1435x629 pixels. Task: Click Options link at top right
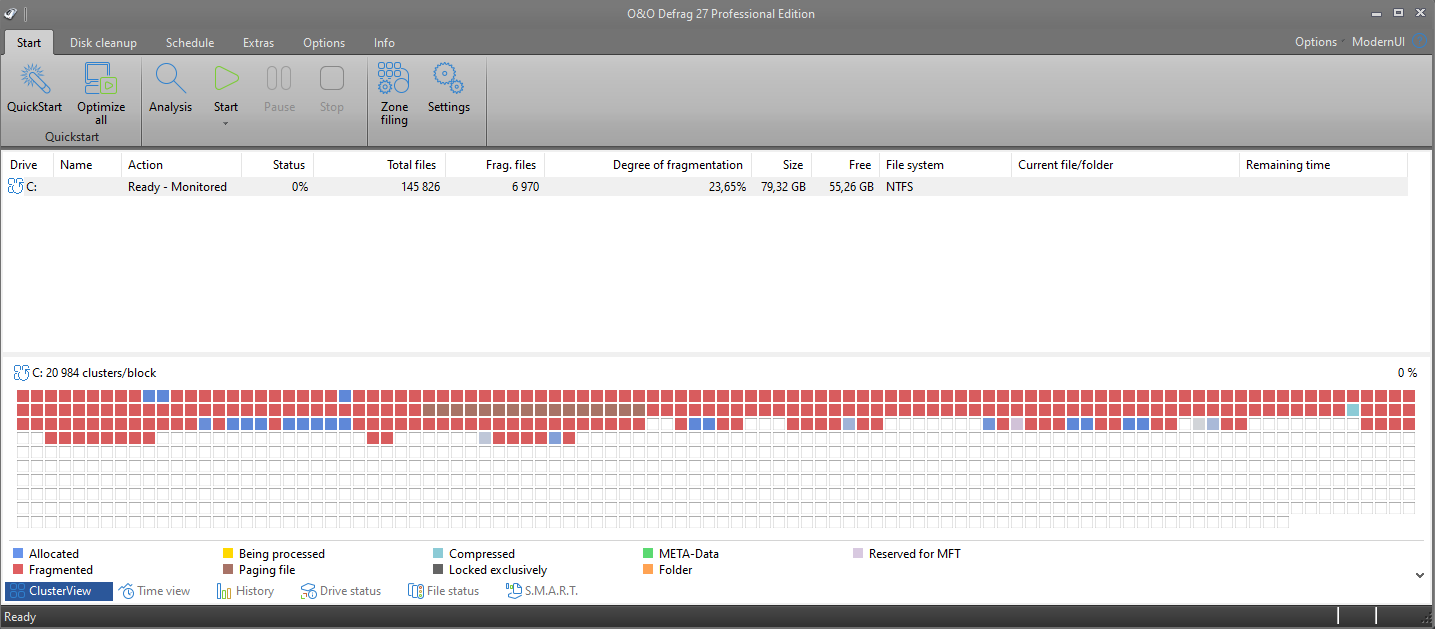[1316, 42]
